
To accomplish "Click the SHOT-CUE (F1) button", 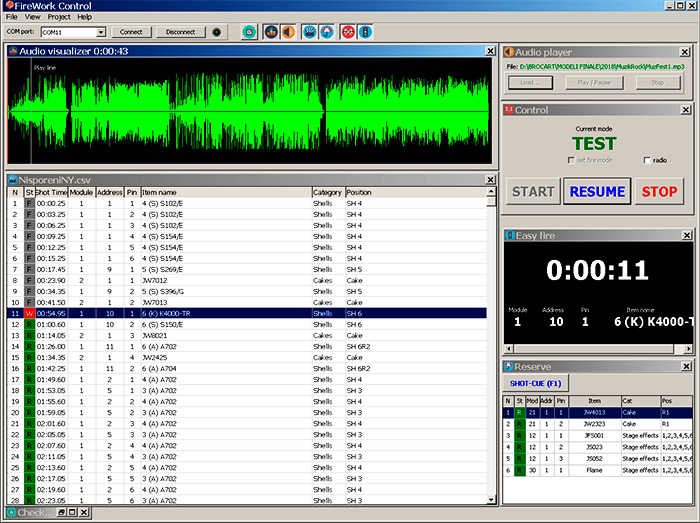I will [536, 383].
